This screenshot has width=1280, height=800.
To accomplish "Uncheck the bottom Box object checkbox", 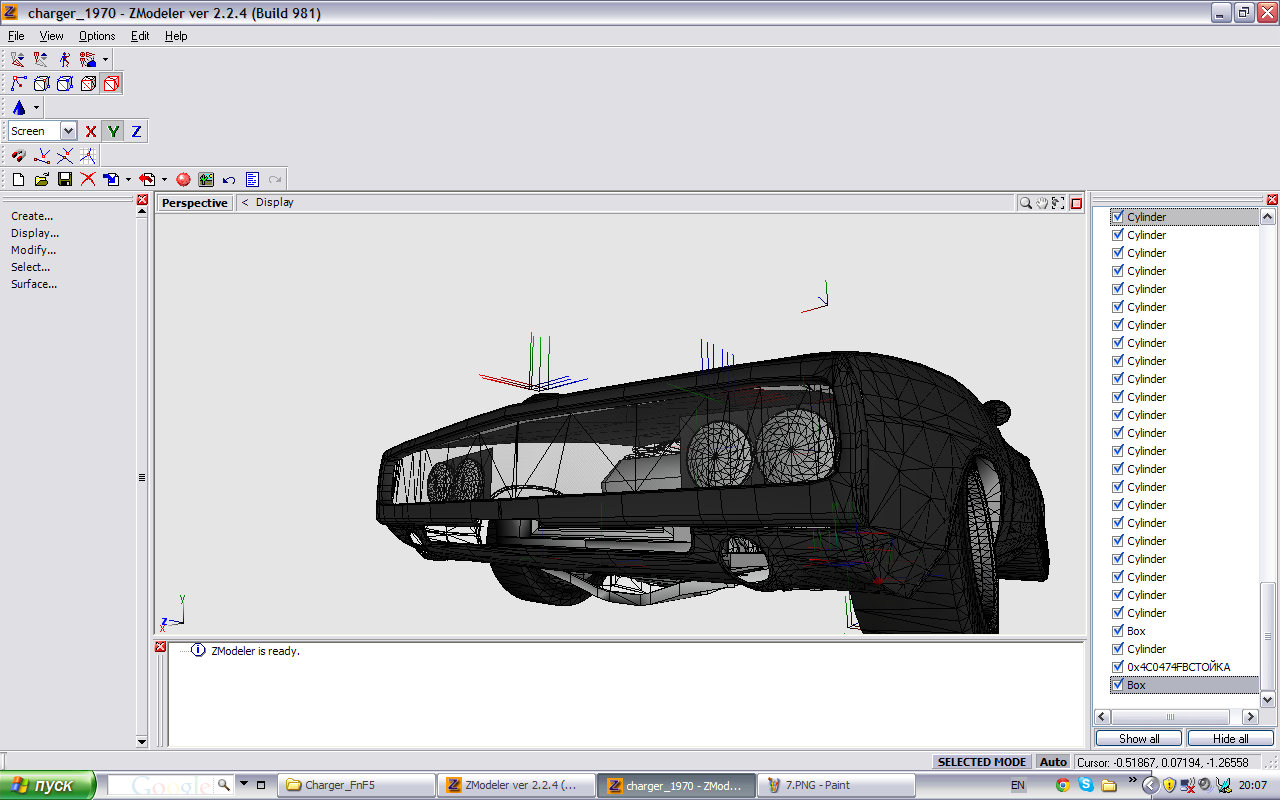I will tap(1118, 685).
